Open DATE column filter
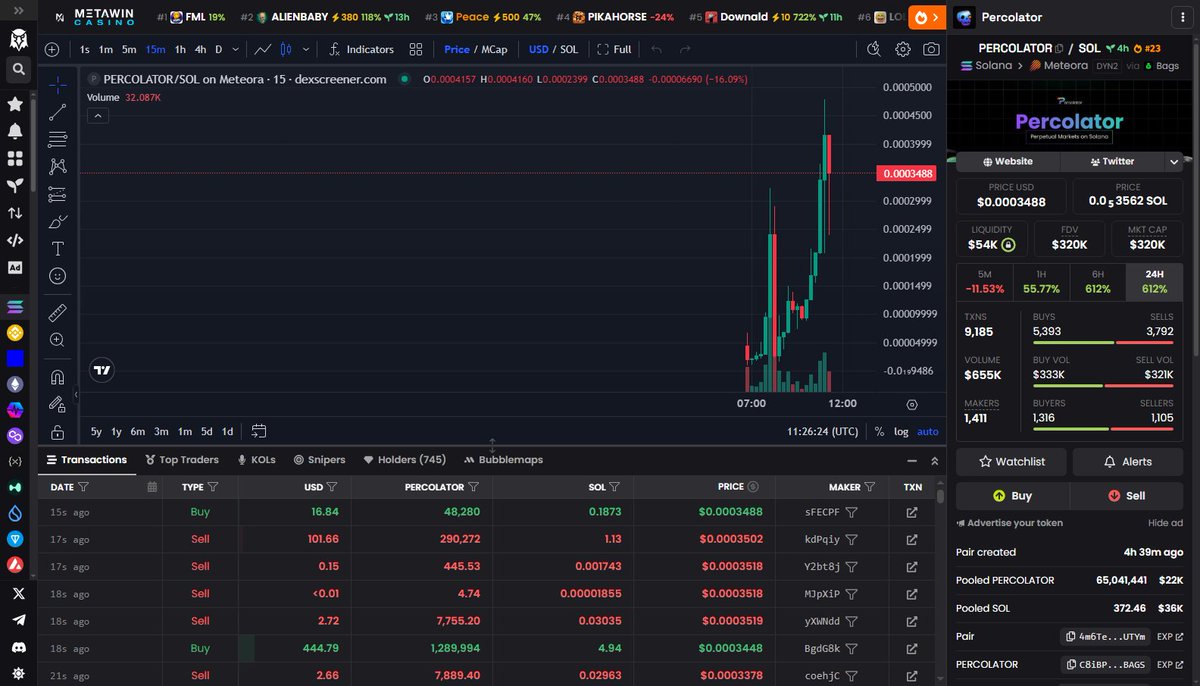 (x=83, y=487)
